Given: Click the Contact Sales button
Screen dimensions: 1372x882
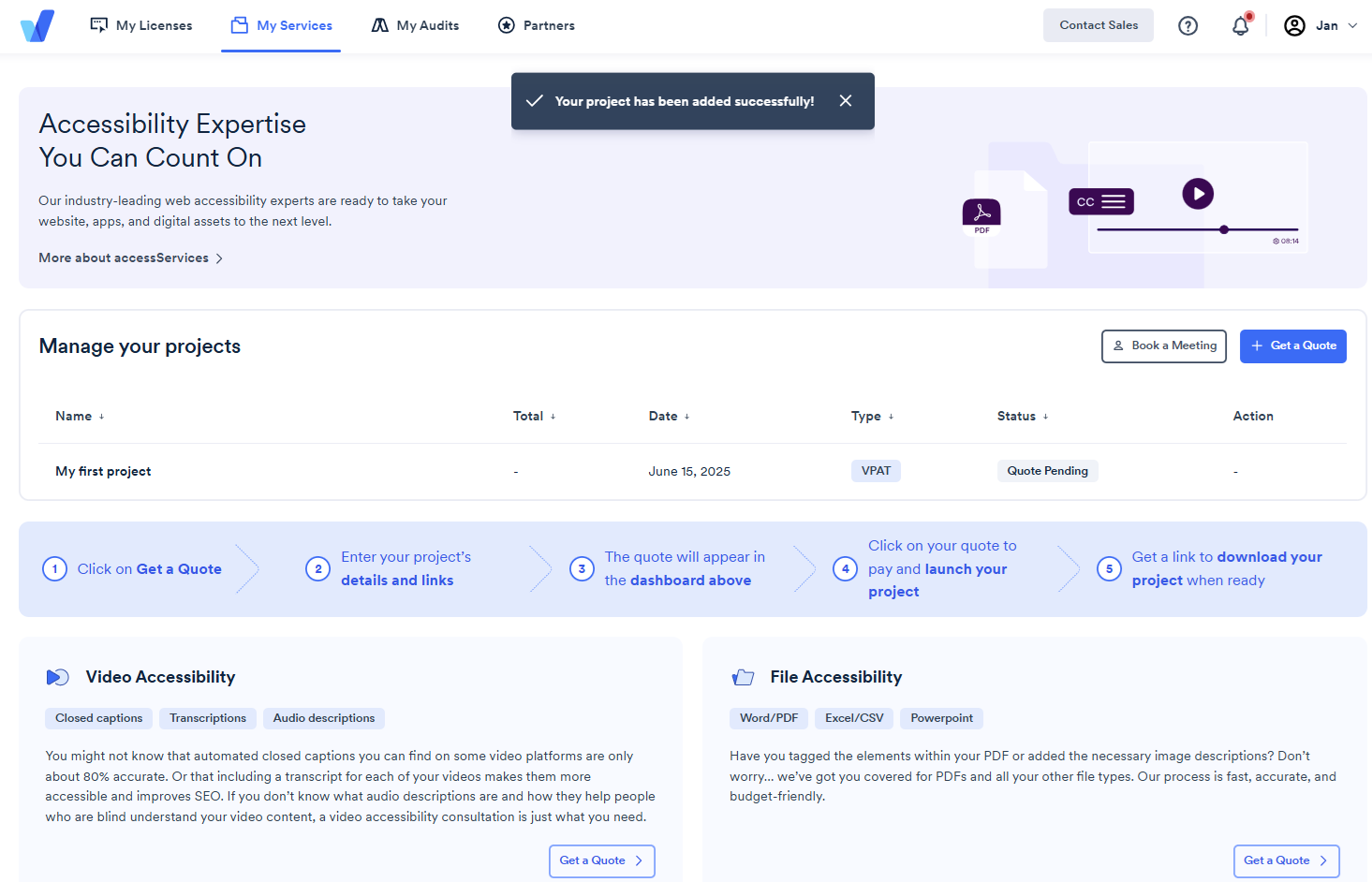Looking at the screenshot, I should (1099, 25).
